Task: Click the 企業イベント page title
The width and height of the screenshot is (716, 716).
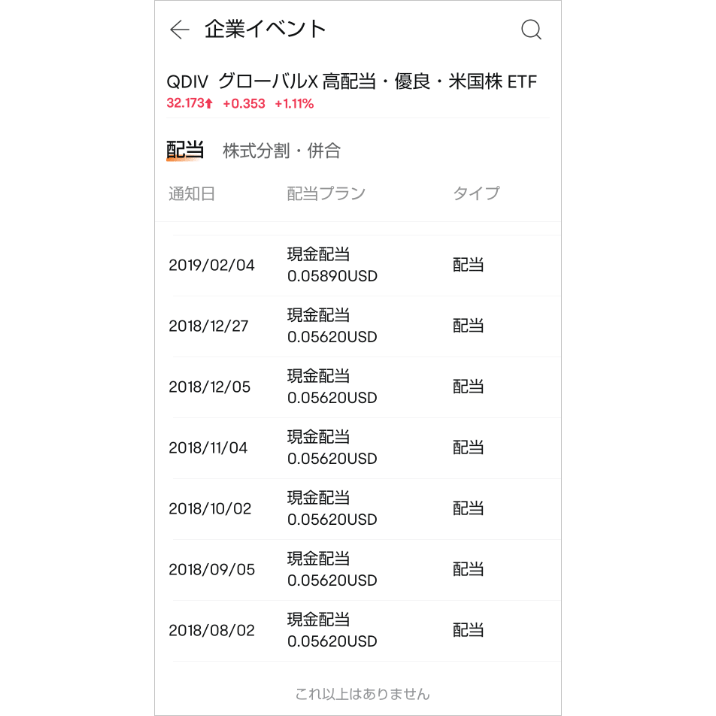Action: tap(265, 29)
